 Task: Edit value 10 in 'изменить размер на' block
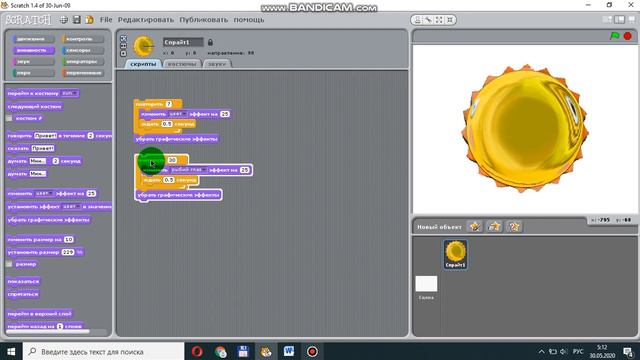(x=69, y=240)
